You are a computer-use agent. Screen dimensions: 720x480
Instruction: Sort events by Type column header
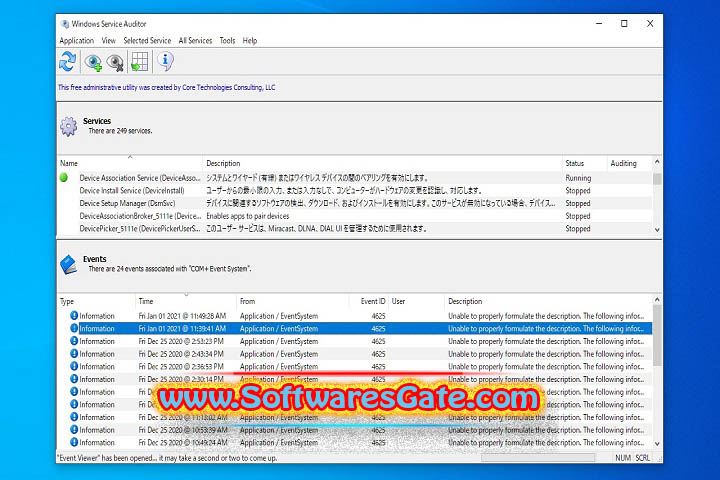pyautogui.click(x=96, y=302)
